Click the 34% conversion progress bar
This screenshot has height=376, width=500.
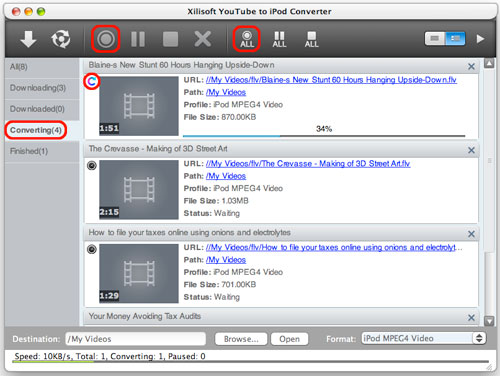[x=324, y=136]
